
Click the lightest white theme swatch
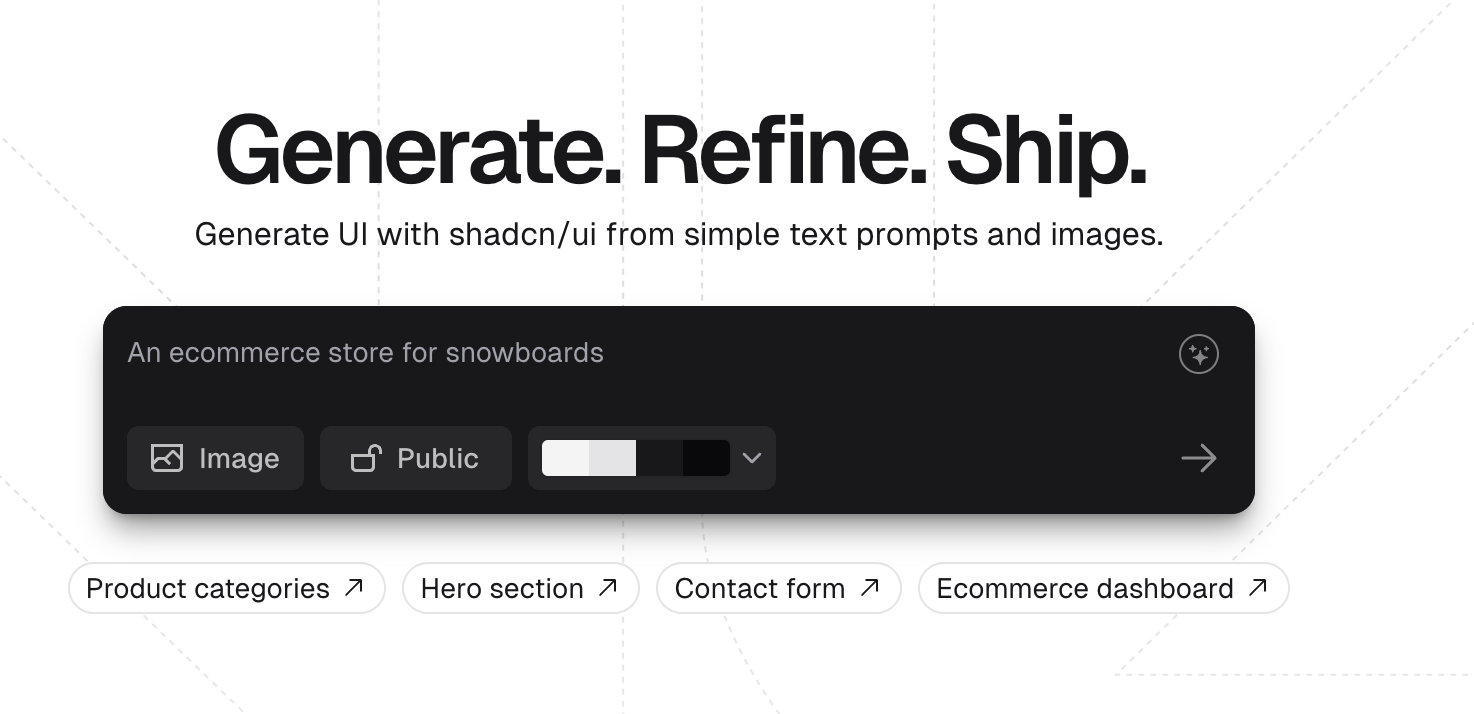(x=565, y=458)
